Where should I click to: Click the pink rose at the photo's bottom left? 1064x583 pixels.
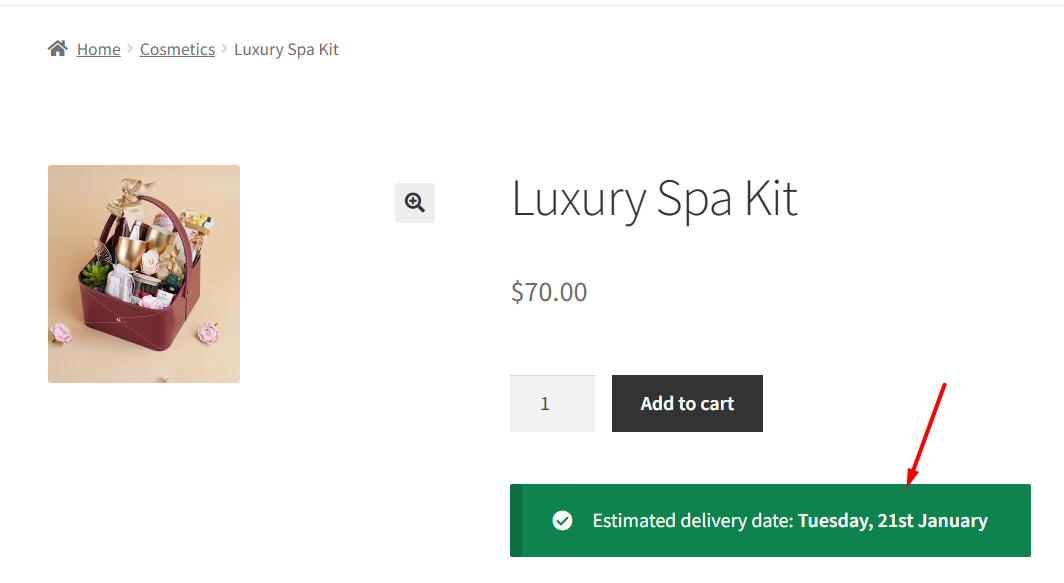click(60, 333)
